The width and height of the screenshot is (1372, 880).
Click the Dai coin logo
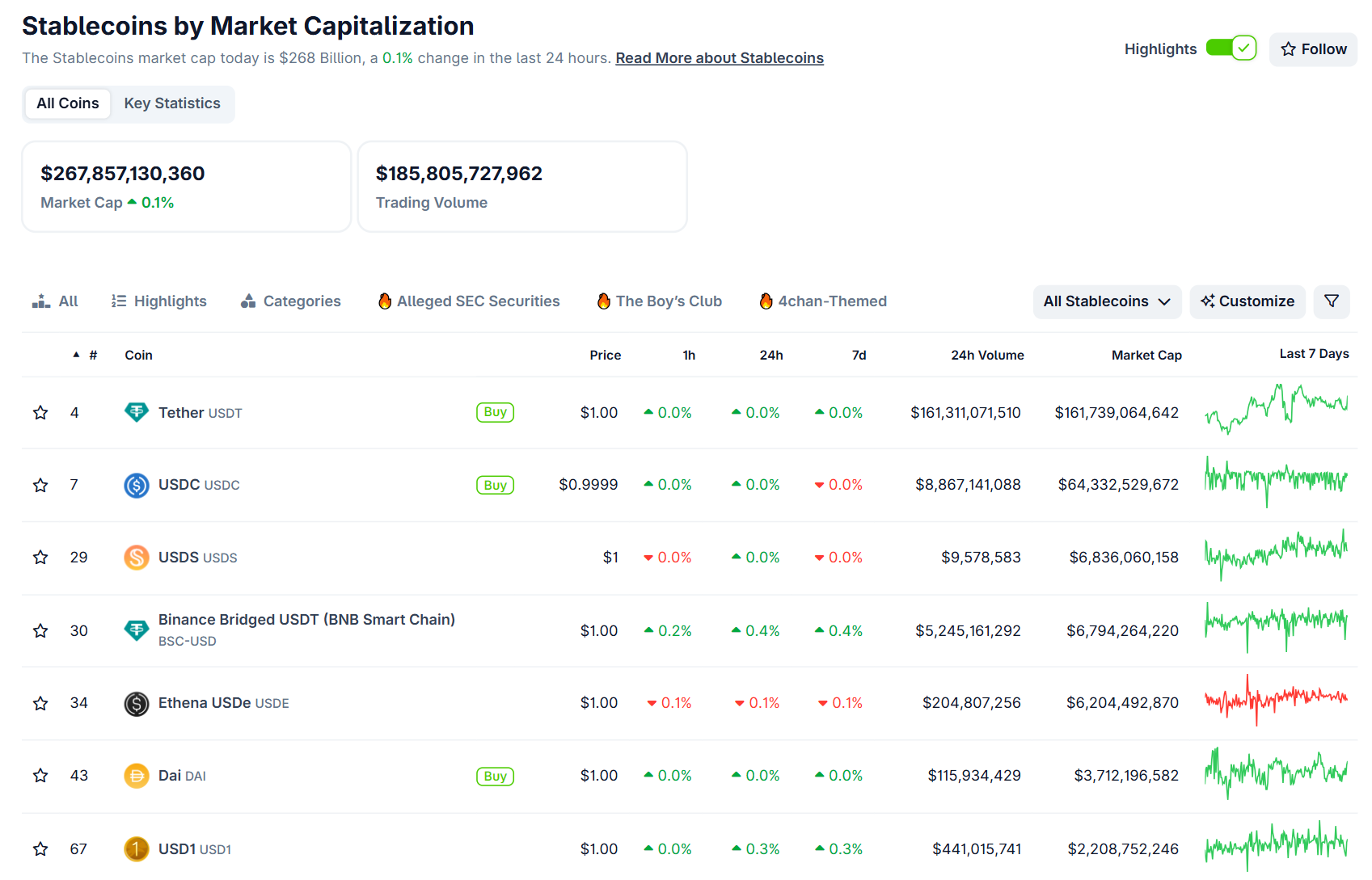pyautogui.click(x=137, y=776)
